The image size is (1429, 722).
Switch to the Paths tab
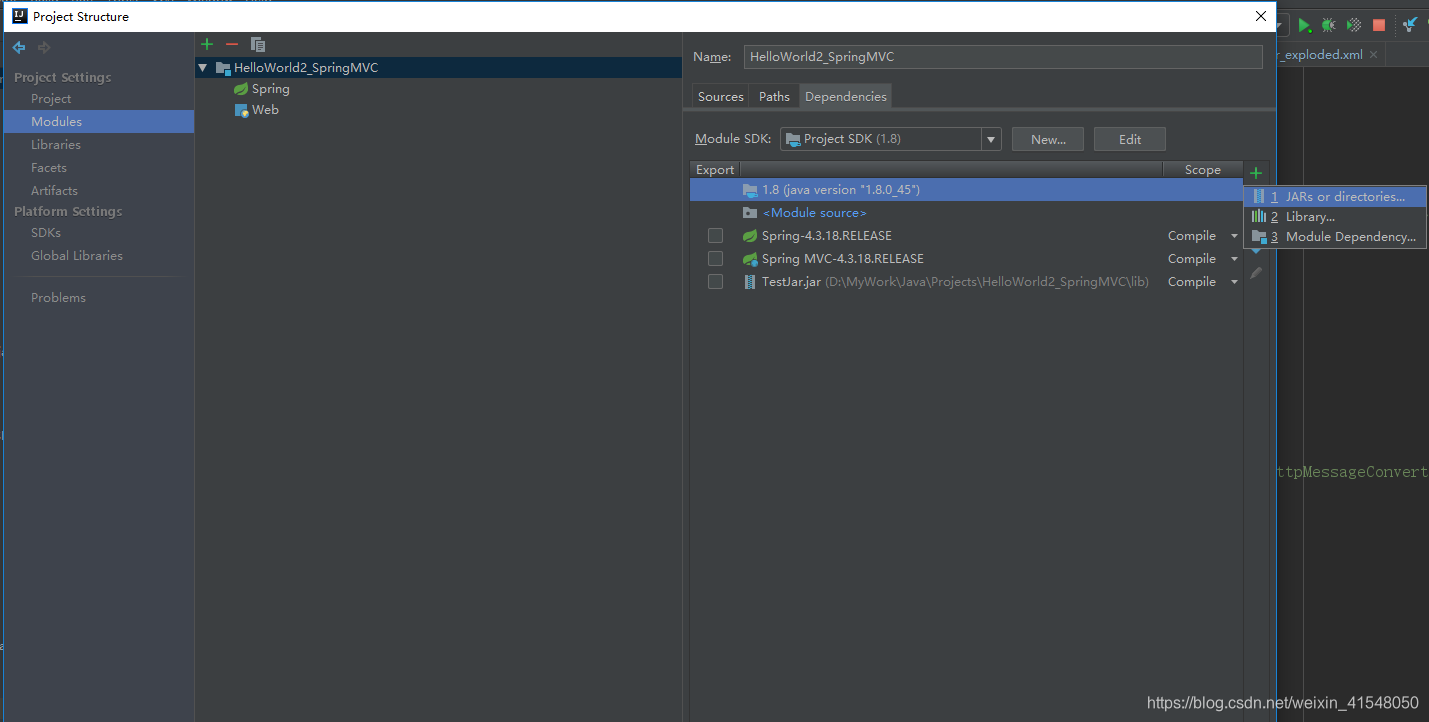[x=774, y=96]
